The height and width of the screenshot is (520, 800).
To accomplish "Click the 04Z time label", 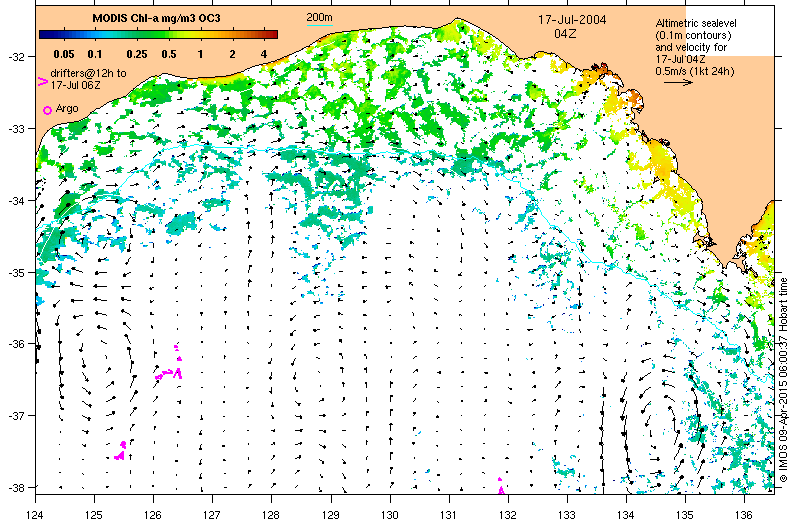I will point(565,34).
